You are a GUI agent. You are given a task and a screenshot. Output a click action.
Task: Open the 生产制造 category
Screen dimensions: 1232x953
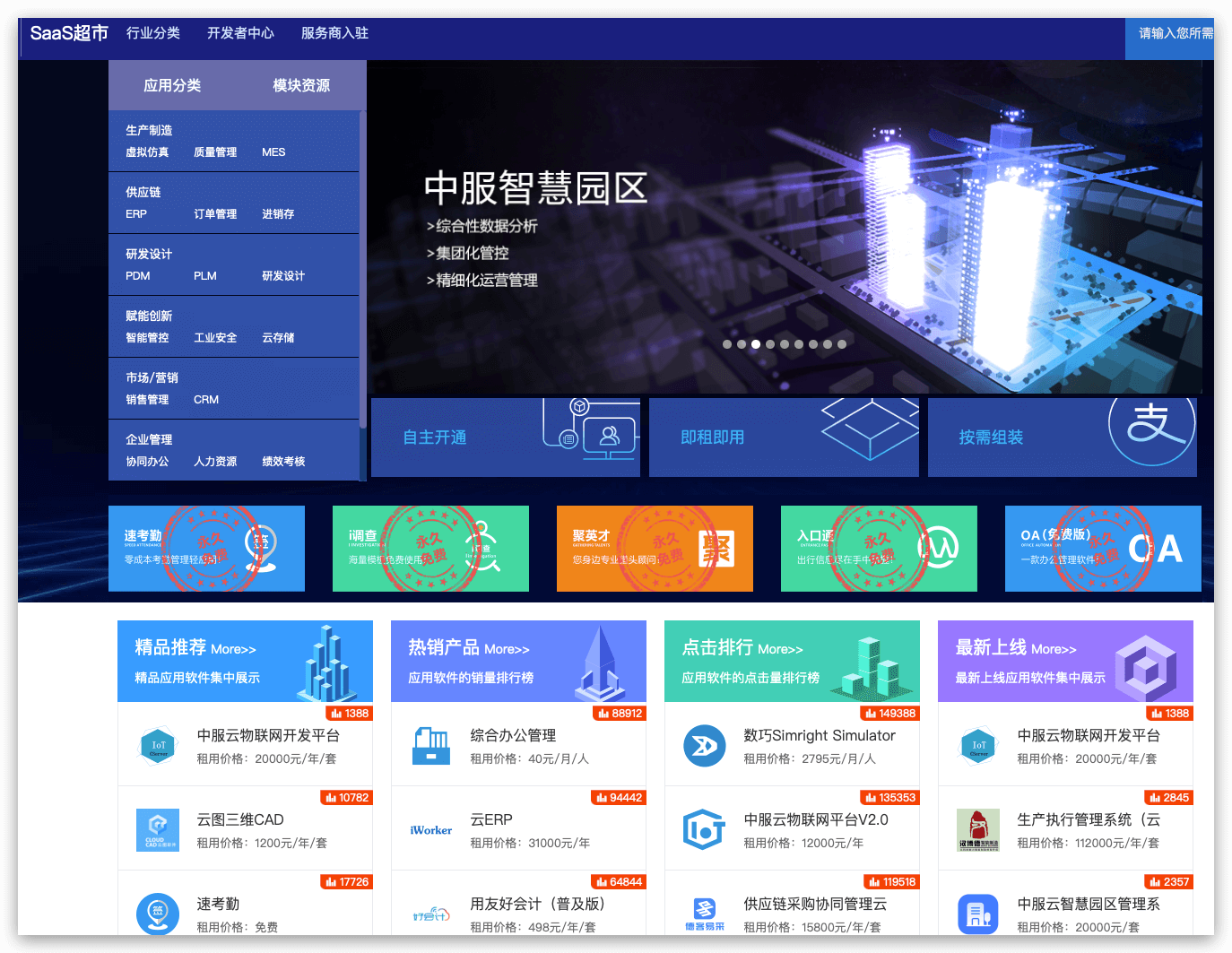pyautogui.click(x=149, y=130)
